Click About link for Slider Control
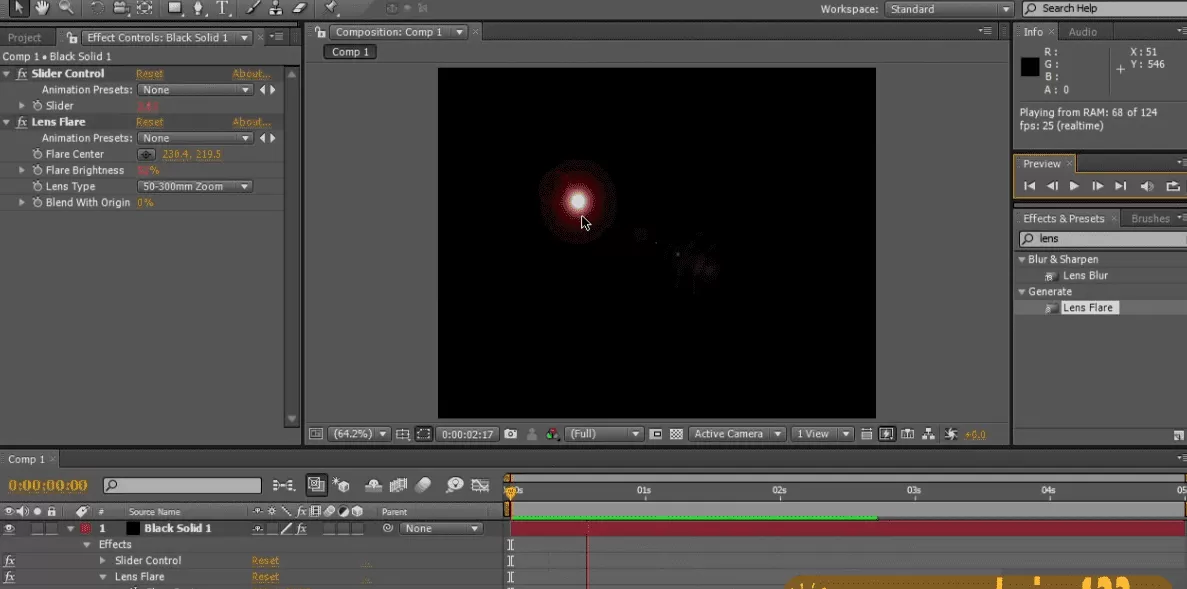 pyautogui.click(x=251, y=74)
